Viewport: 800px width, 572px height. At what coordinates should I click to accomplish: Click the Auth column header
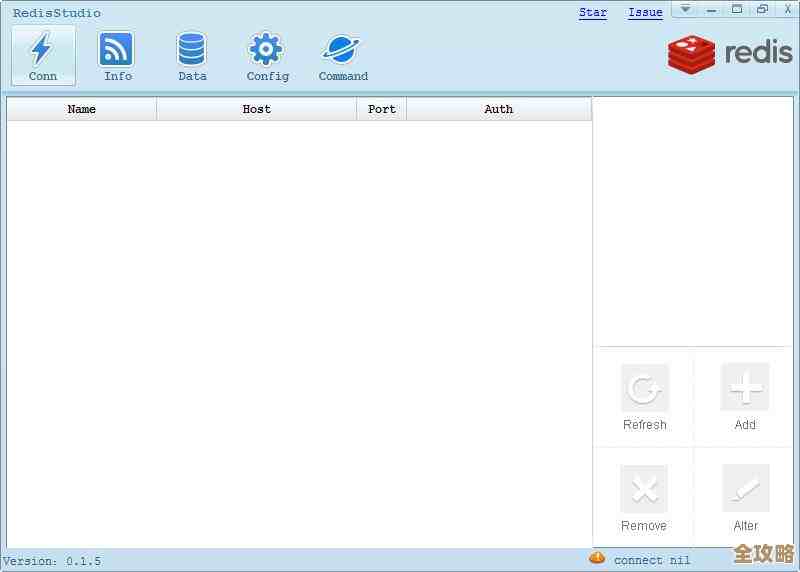tap(499, 109)
